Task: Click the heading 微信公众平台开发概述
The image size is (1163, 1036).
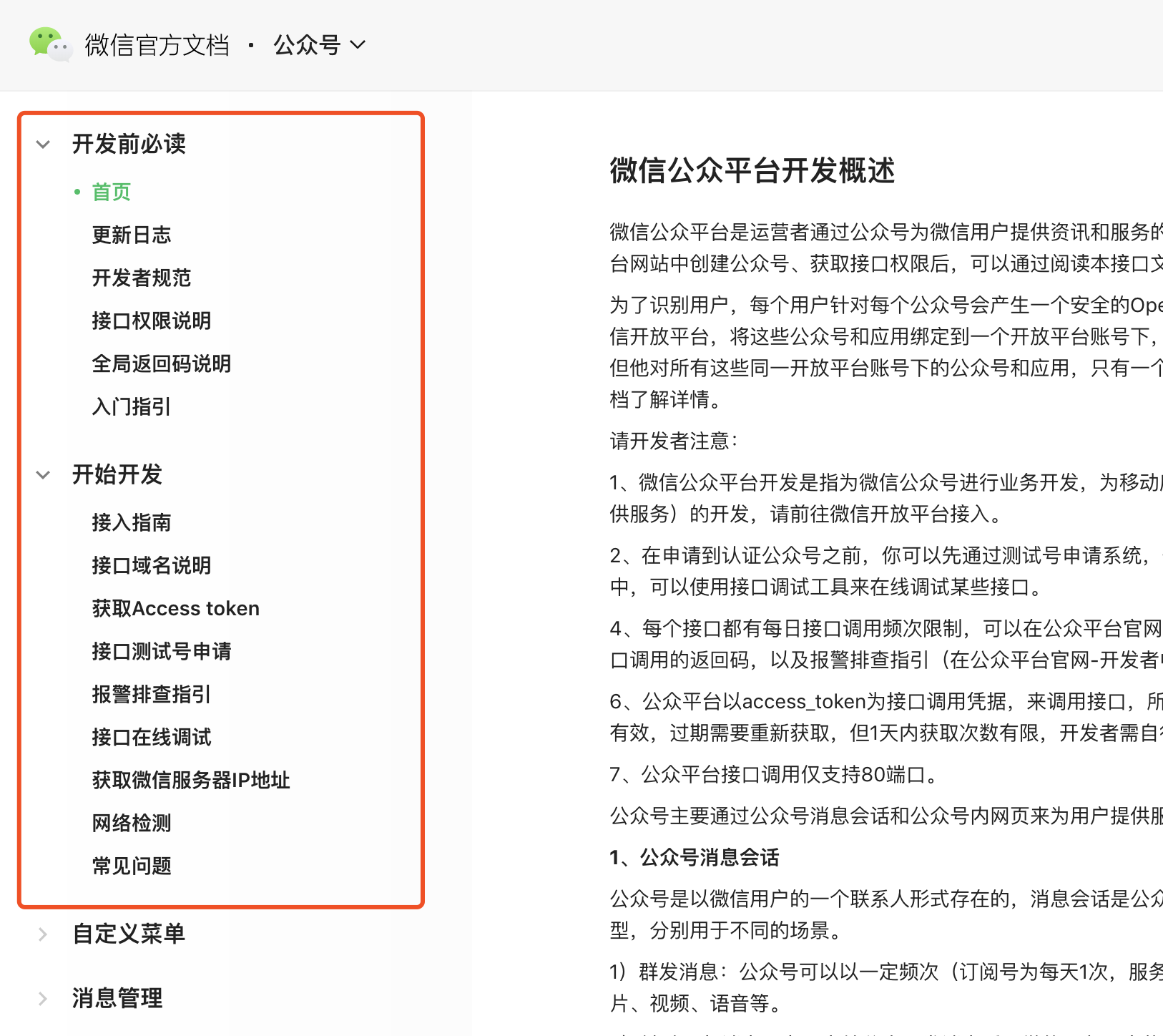Action: click(x=752, y=171)
